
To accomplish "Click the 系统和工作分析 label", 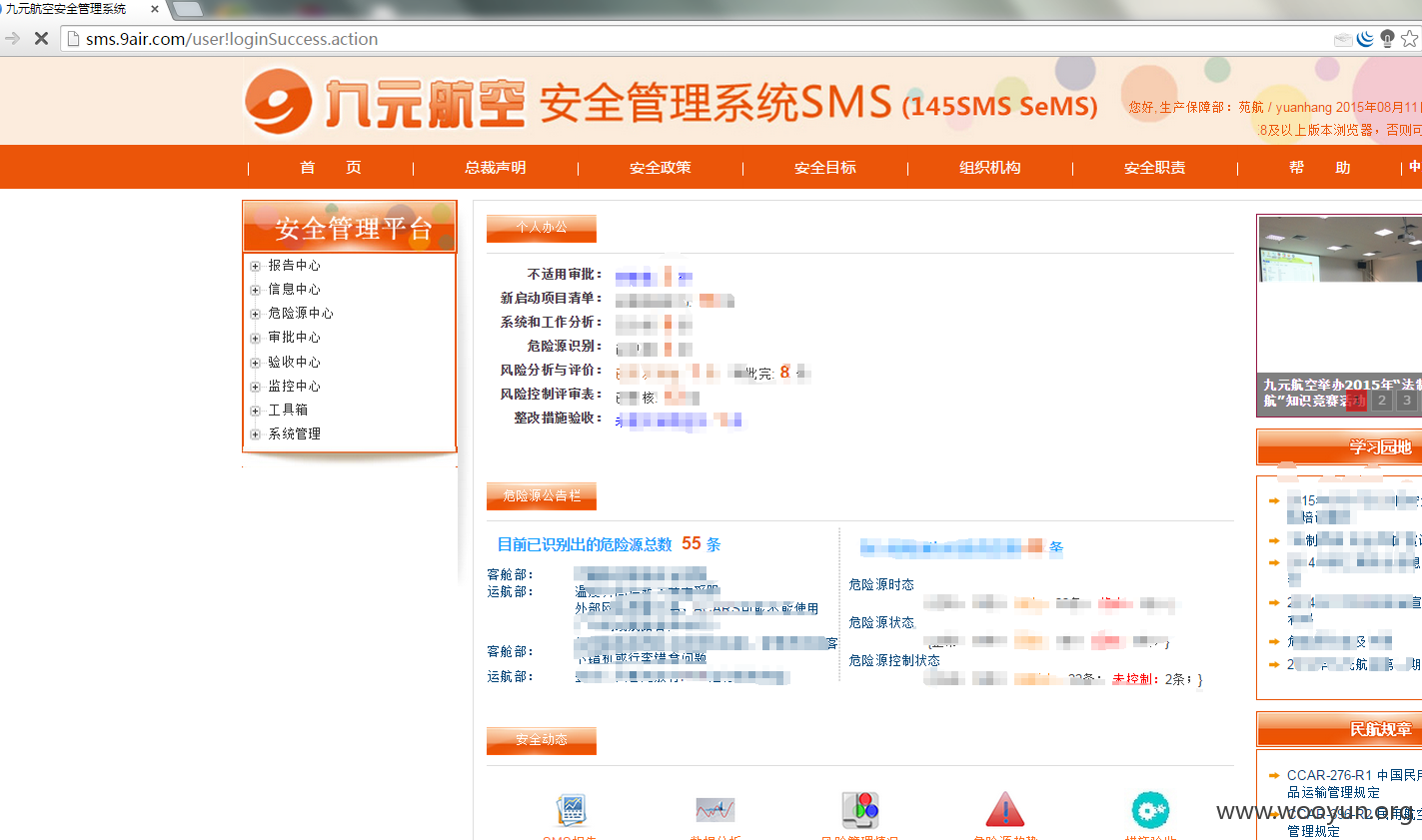I will [x=552, y=322].
